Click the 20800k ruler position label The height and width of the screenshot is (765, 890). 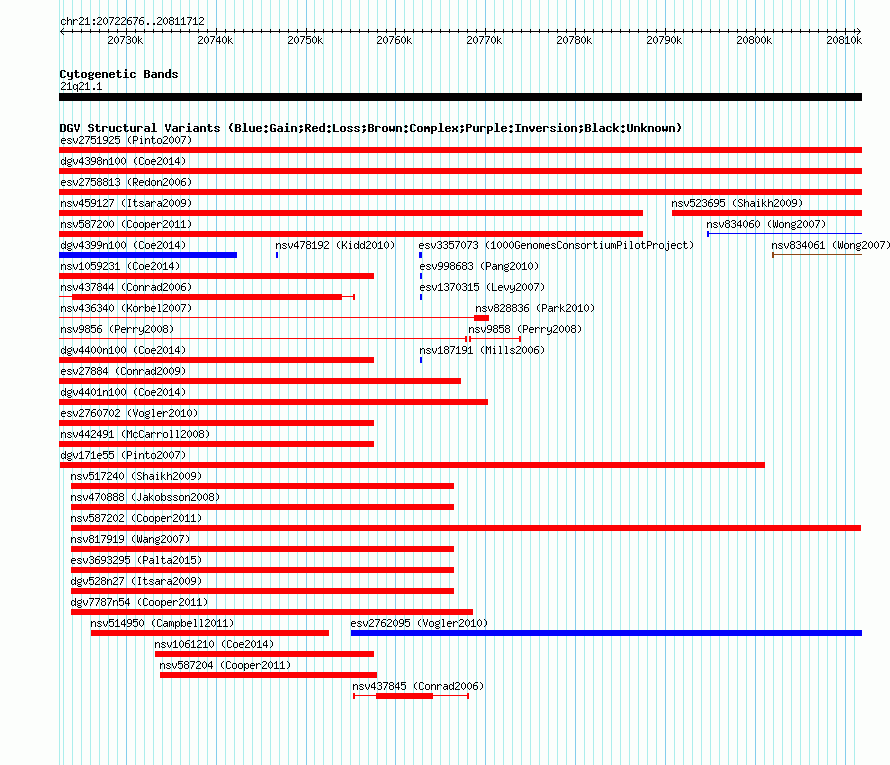(x=754, y=40)
